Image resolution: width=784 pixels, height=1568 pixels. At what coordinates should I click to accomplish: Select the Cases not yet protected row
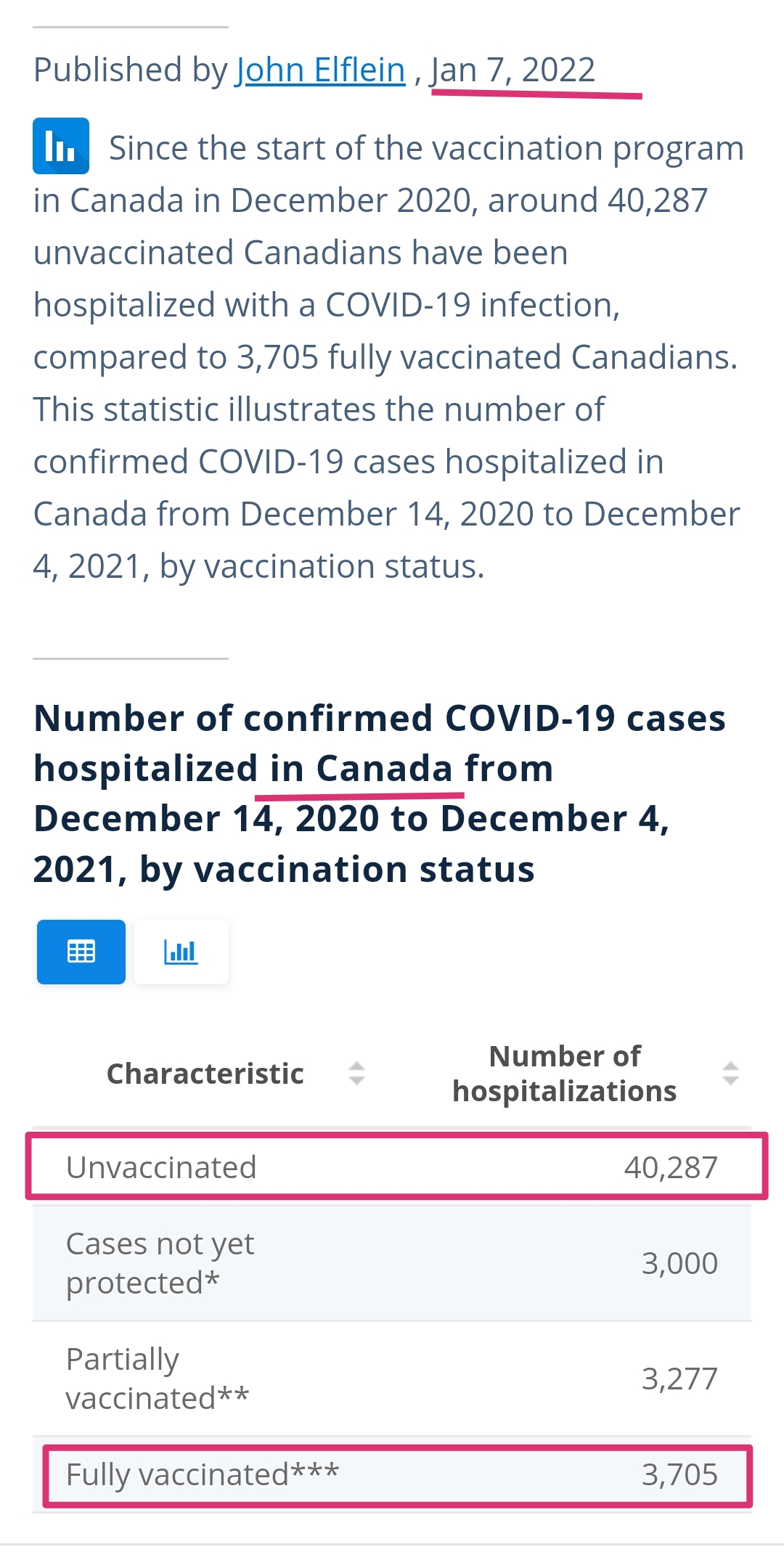click(x=392, y=1263)
